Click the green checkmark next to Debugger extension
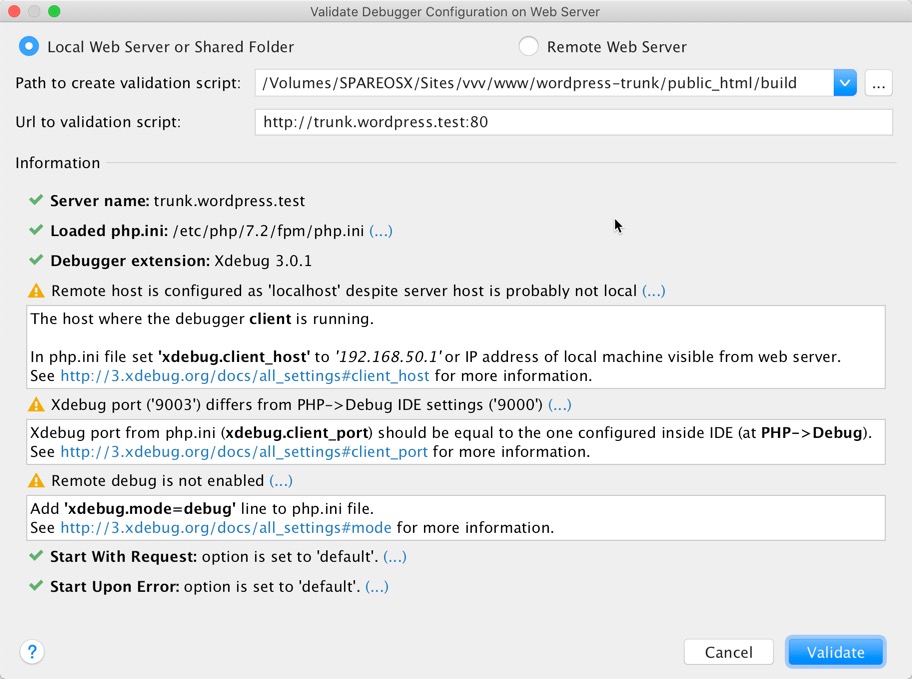This screenshot has width=912, height=679. [x=36, y=260]
